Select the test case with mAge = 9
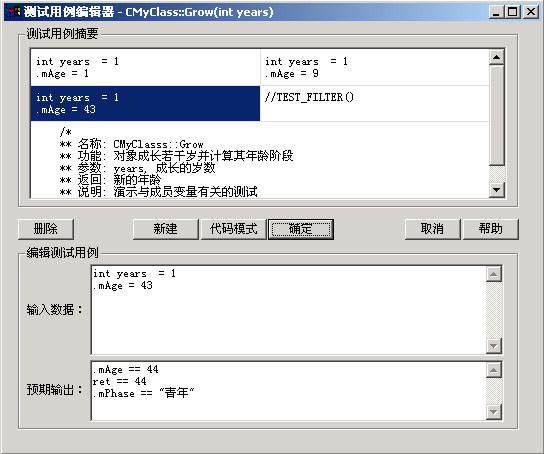This screenshot has width=544, height=454. click(375, 68)
